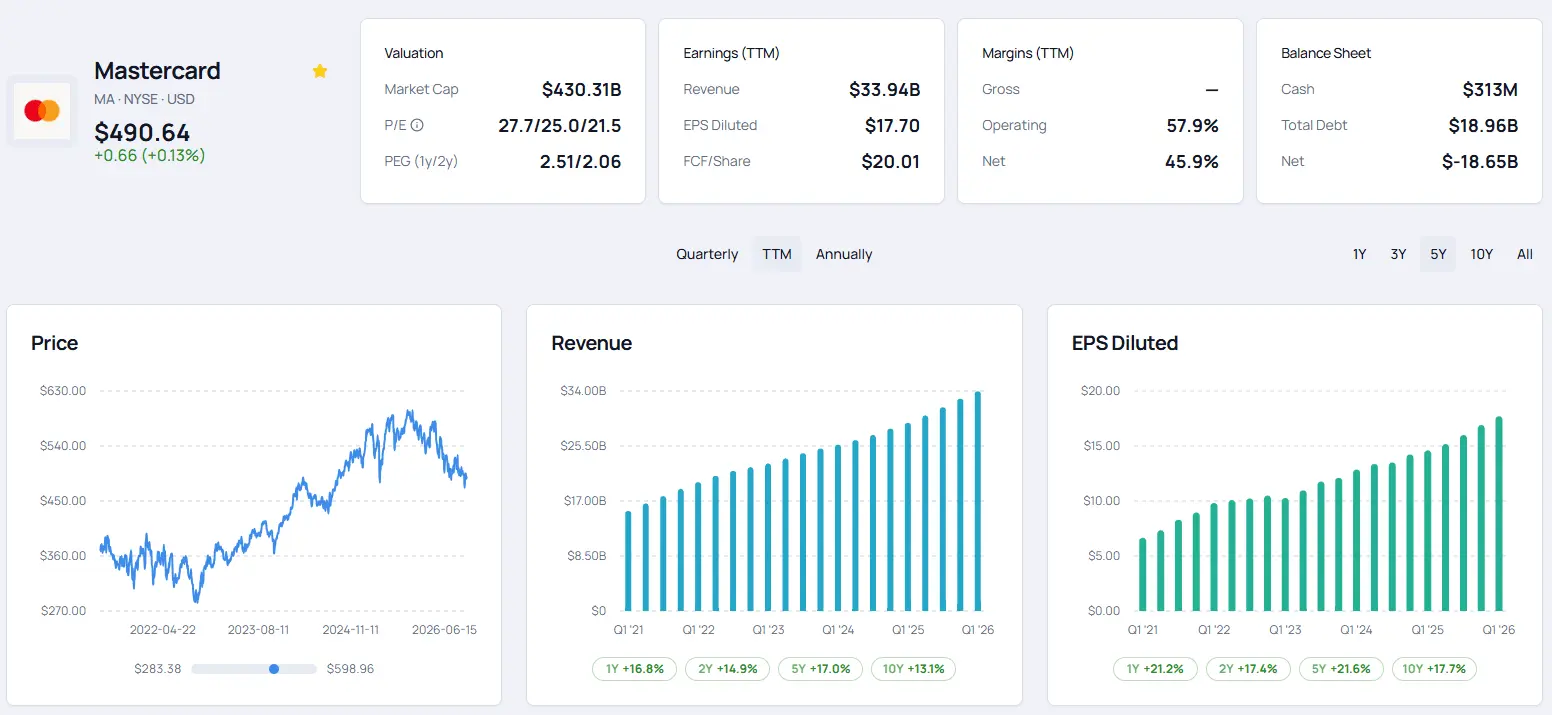Click the last EPS Diluted bar for Q1 '26

point(1499,514)
